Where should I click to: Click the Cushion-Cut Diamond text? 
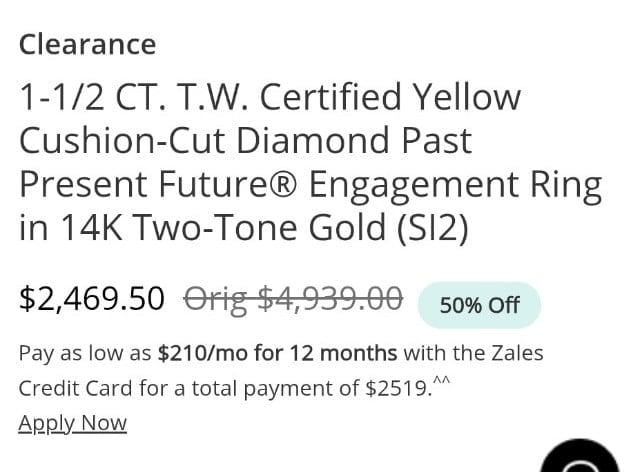pyautogui.click(x=204, y=140)
